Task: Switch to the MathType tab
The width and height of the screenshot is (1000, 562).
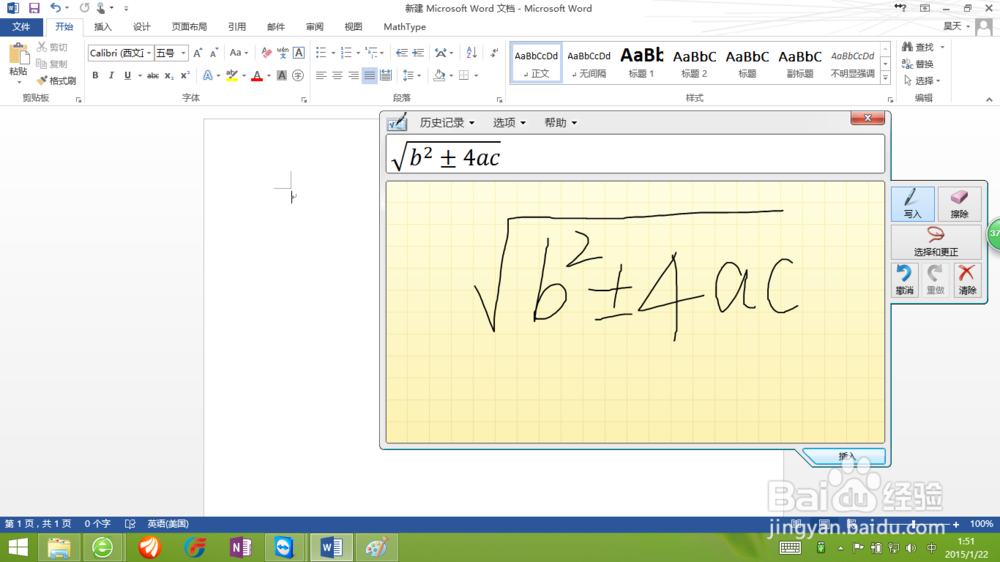Action: pos(404,27)
